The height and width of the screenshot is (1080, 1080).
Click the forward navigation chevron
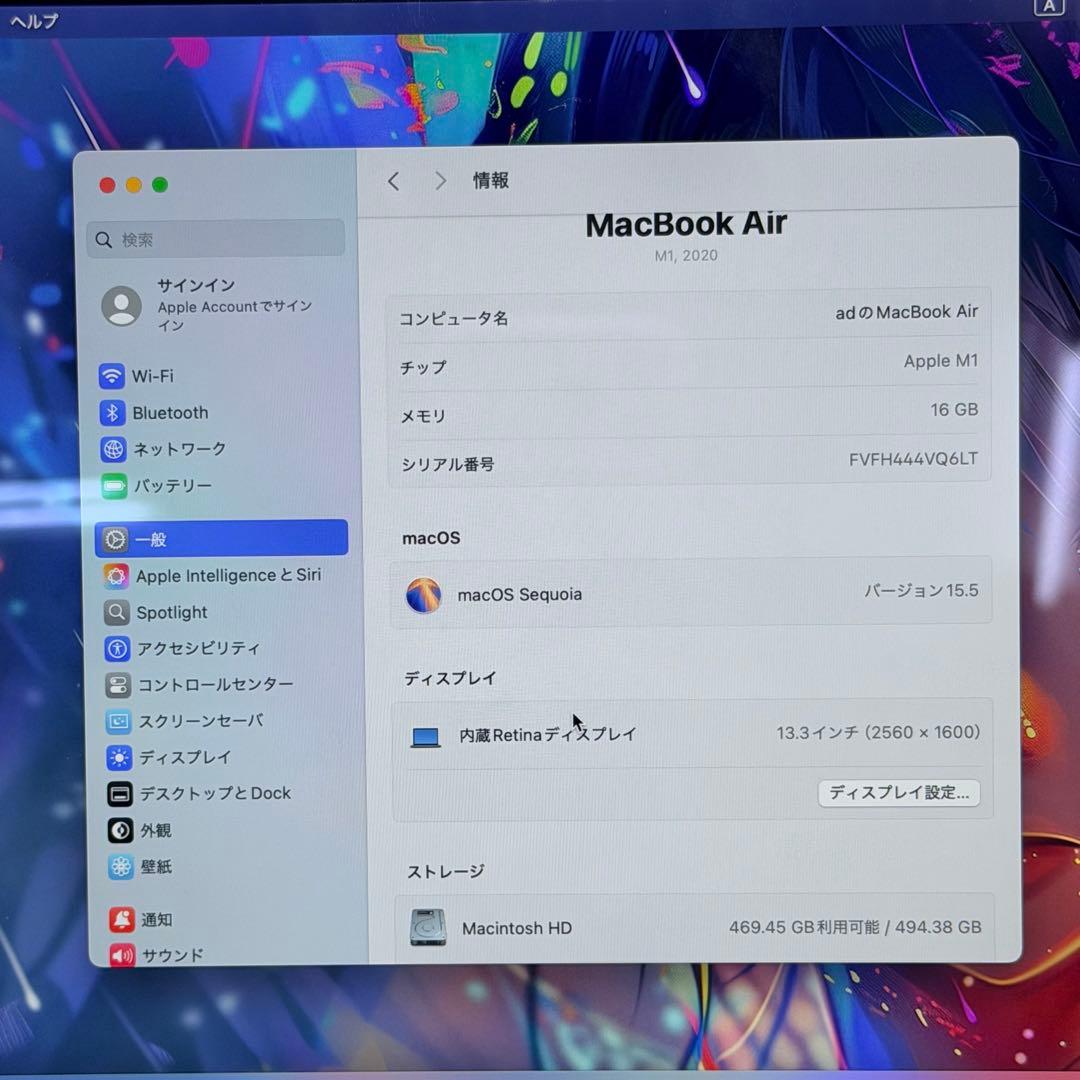coord(440,181)
